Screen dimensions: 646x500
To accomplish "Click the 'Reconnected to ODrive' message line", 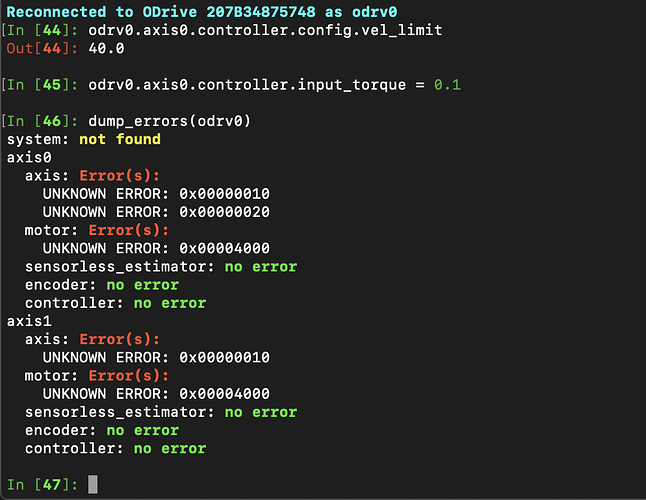I will (x=202, y=12).
